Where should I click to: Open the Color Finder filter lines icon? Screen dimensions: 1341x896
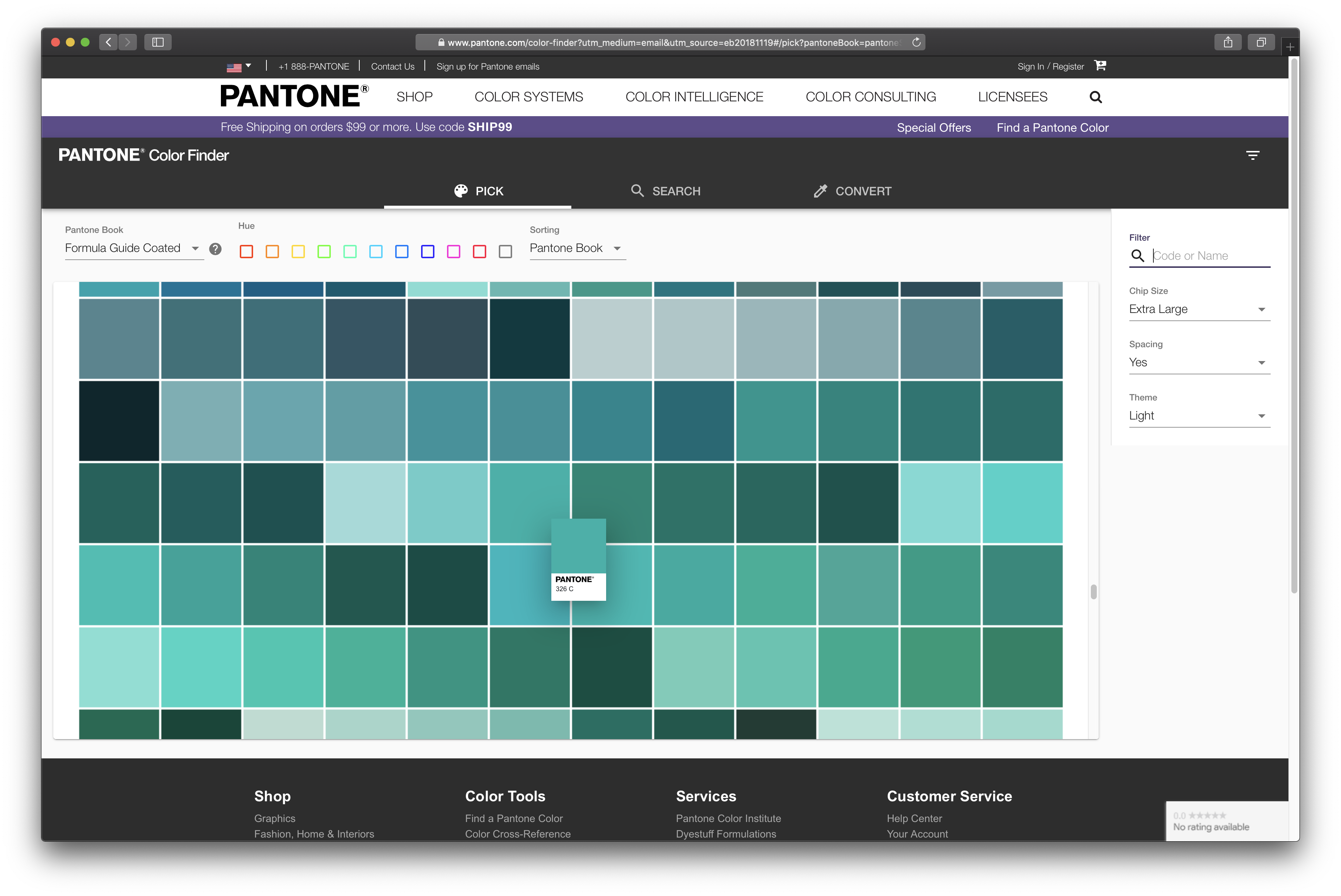point(1253,155)
